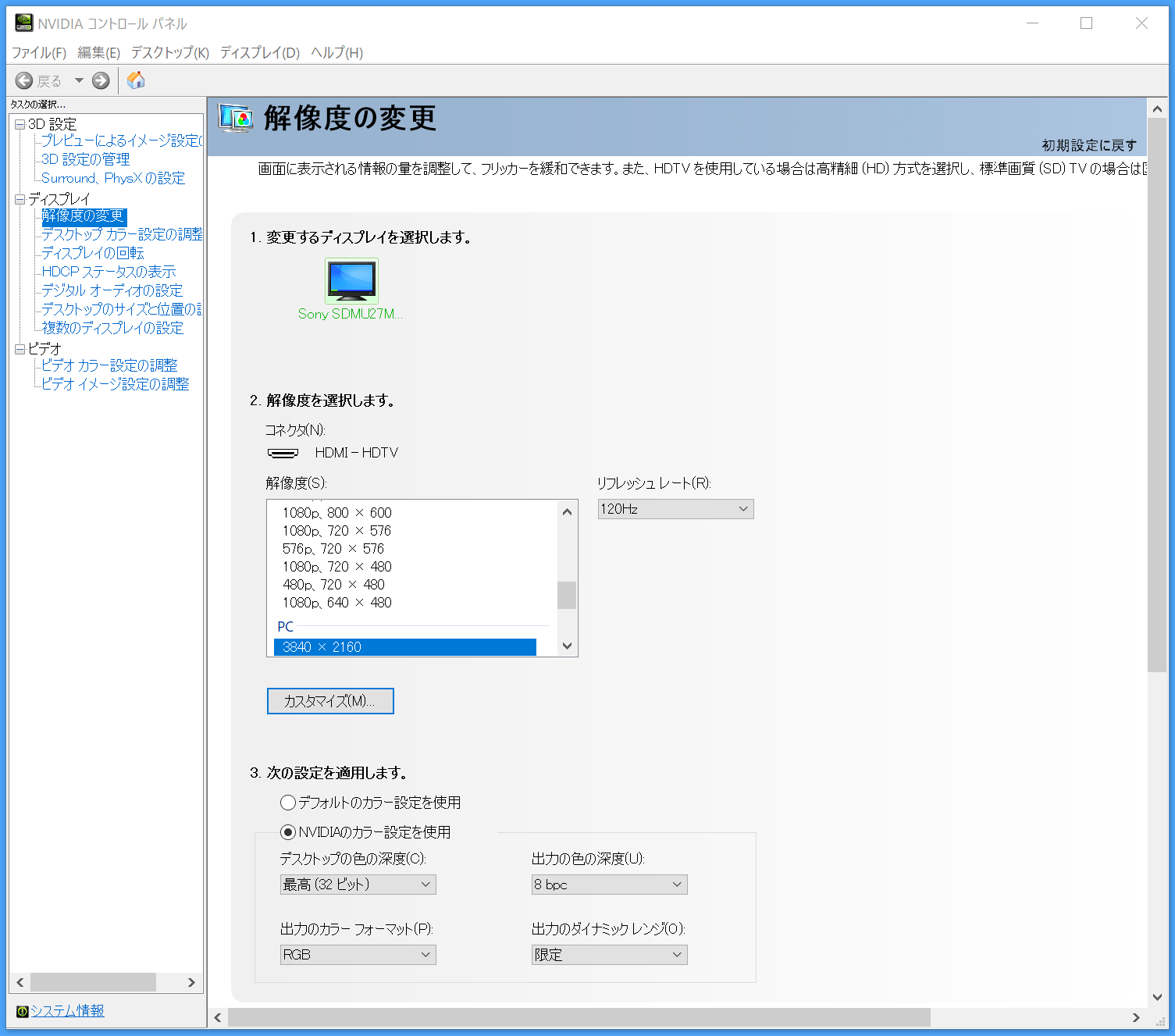Click main pane vertical scrollbar thumb
Screen dimensions: 1175x1036
(x=1158, y=396)
